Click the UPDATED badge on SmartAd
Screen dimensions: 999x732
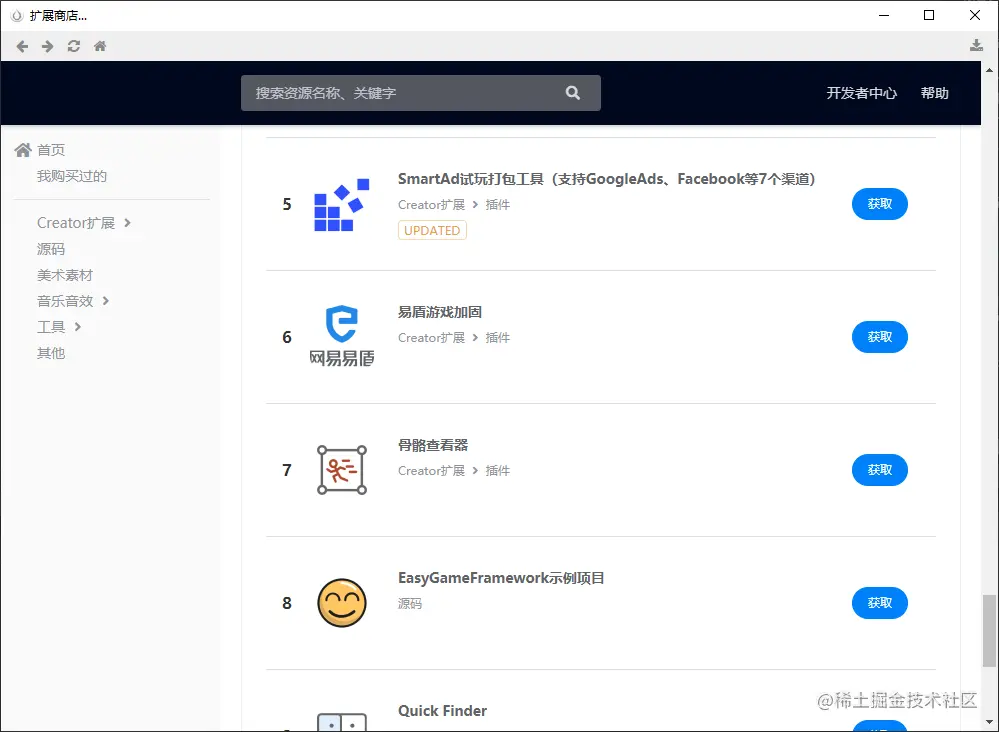tap(432, 230)
